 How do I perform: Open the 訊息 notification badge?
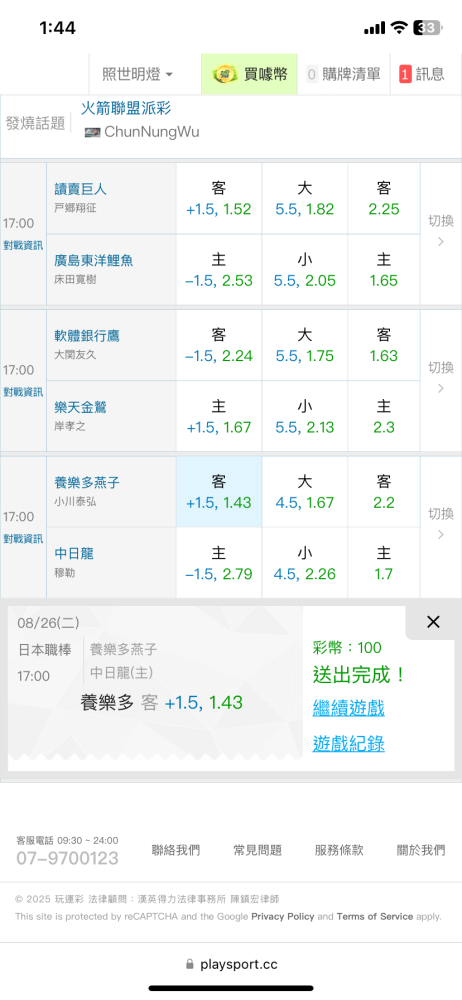(x=405, y=74)
